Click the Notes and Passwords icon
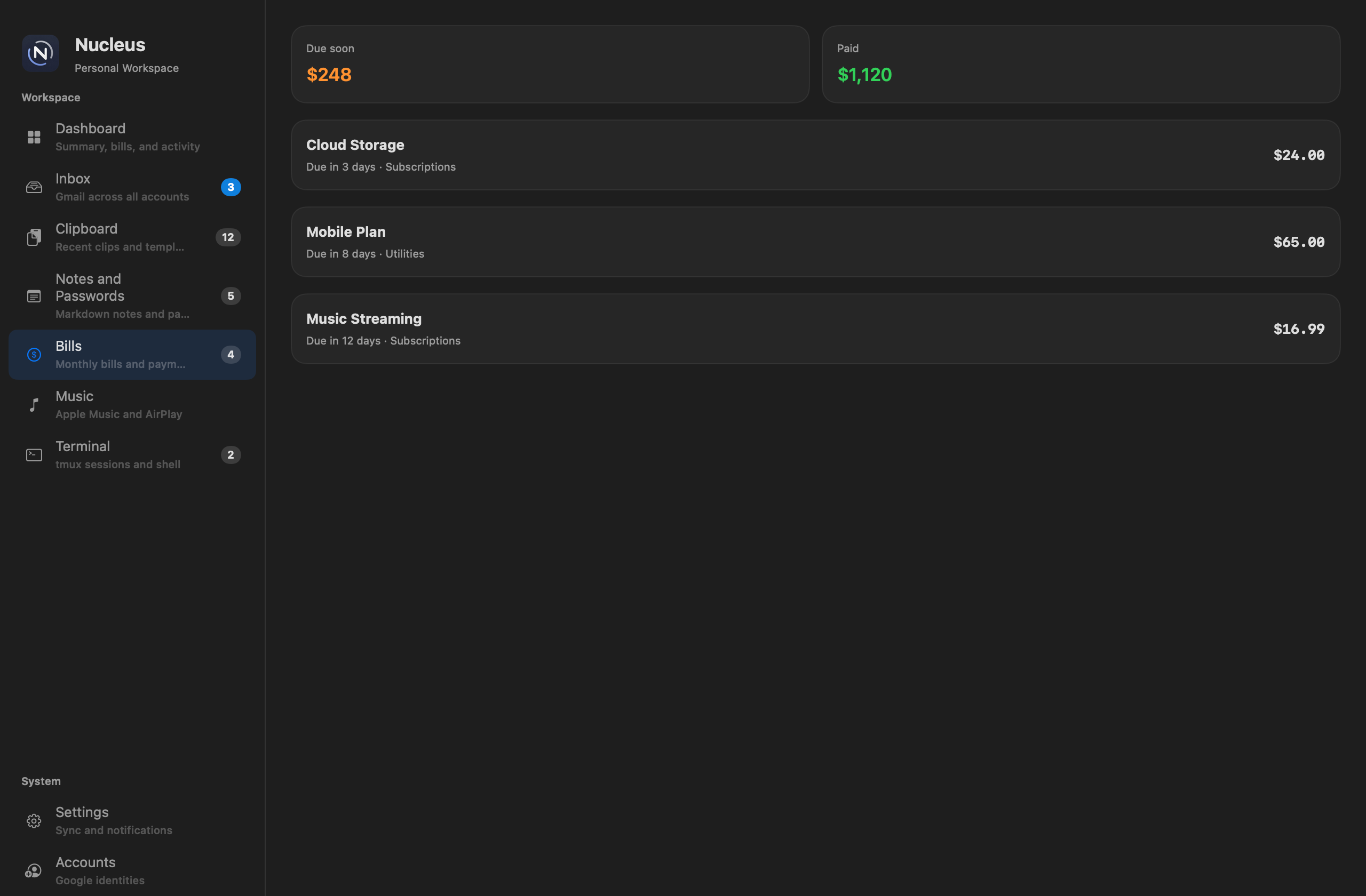The width and height of the screenshot is (1366, 896). point(34,296)
